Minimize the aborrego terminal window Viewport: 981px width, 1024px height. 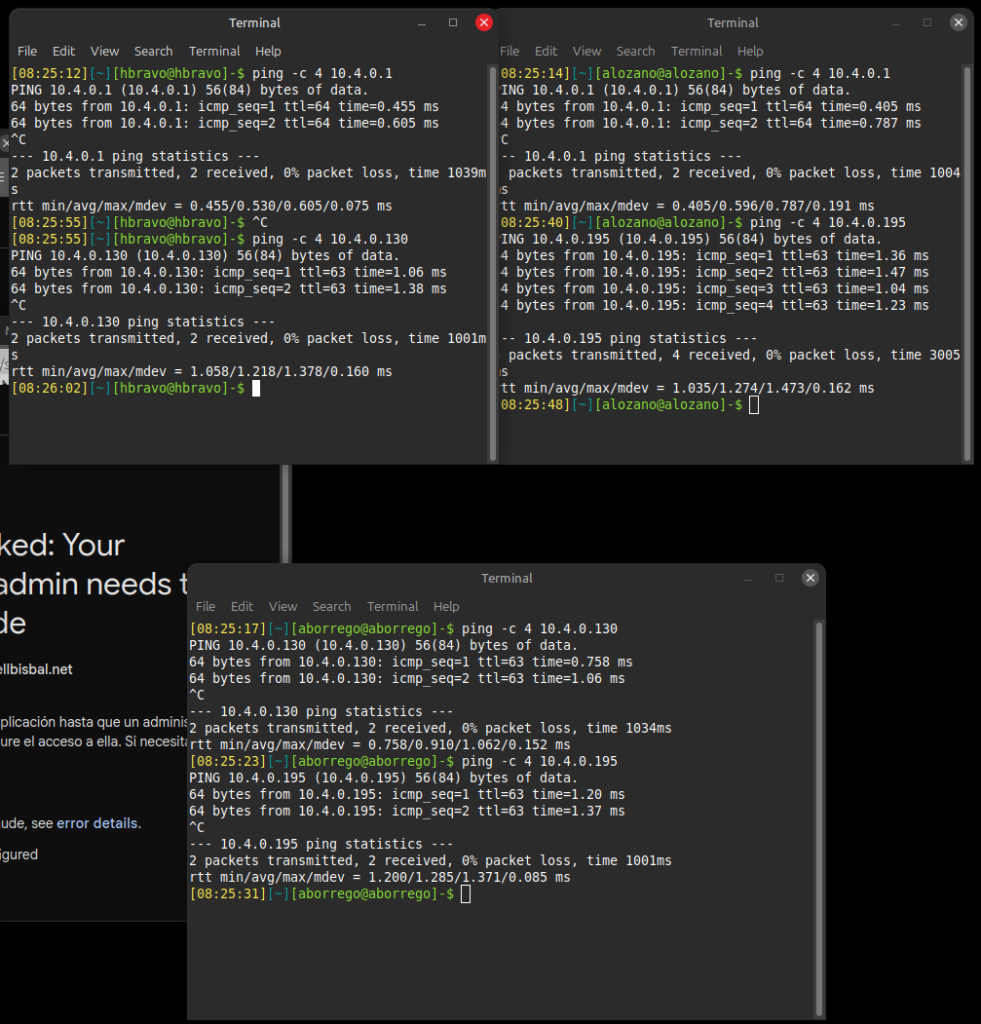pyautogui.click(x=748, y=578)
